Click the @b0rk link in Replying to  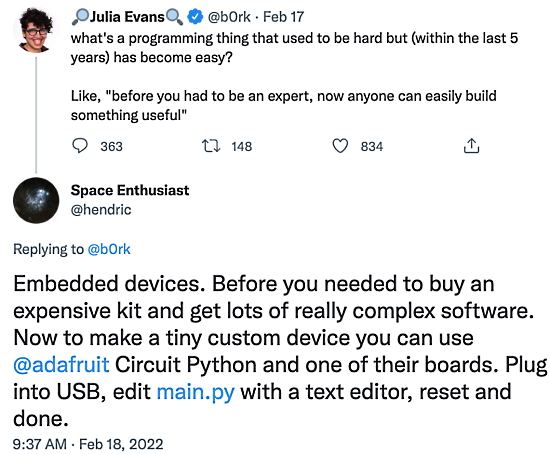pos(109,249)
